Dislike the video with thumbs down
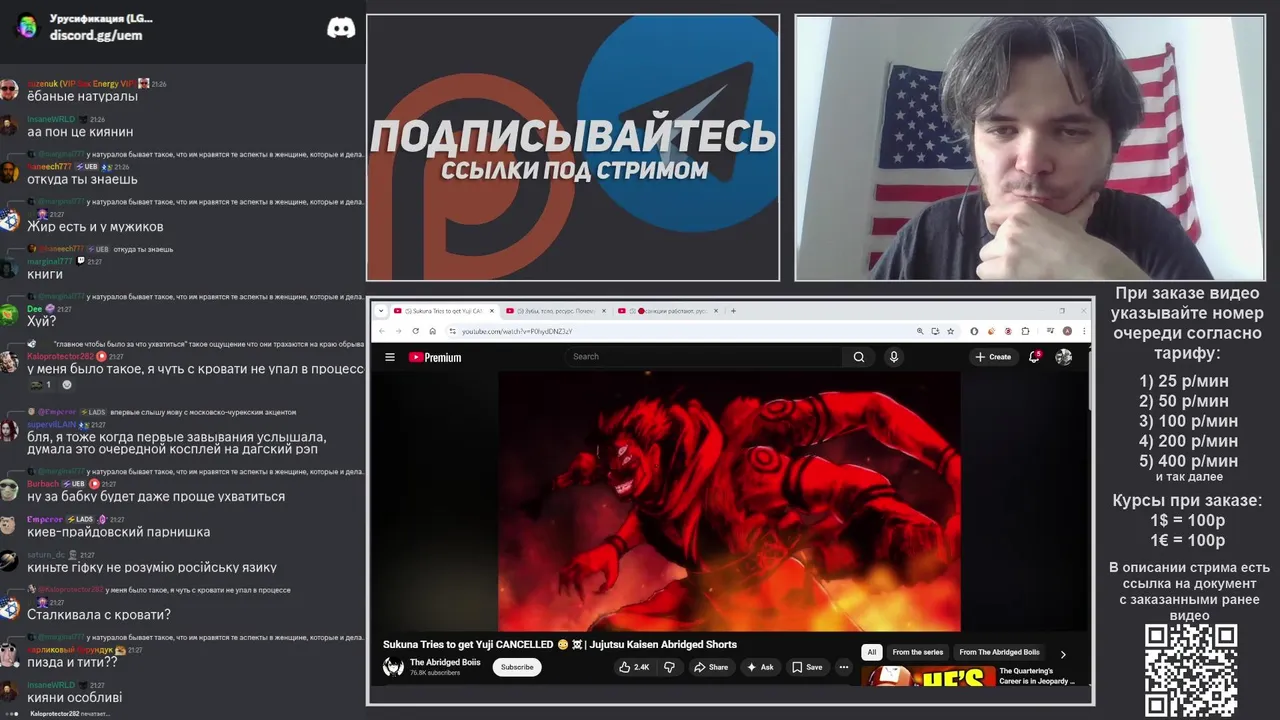Image resolution: width=1280 pixels, height=720 pixels. click(669, 667)
